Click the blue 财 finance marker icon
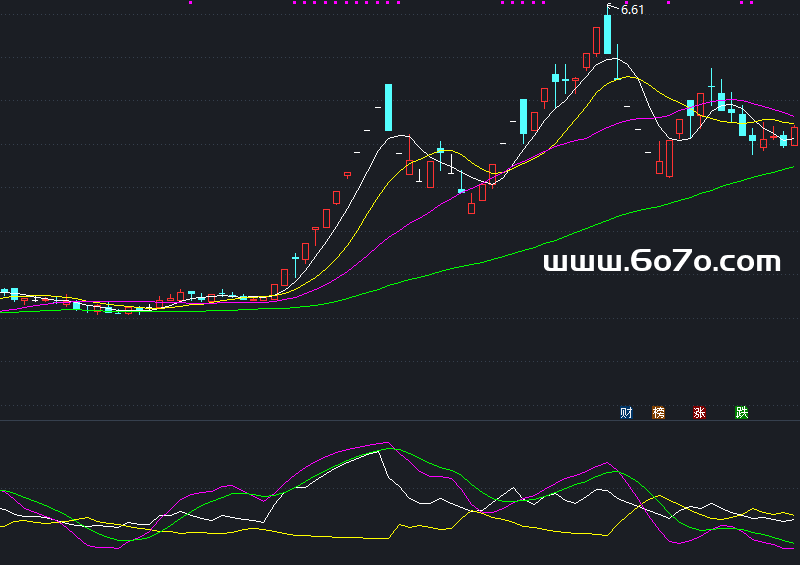The width and height of the screenshot is (800, 565). click(626, 412)
